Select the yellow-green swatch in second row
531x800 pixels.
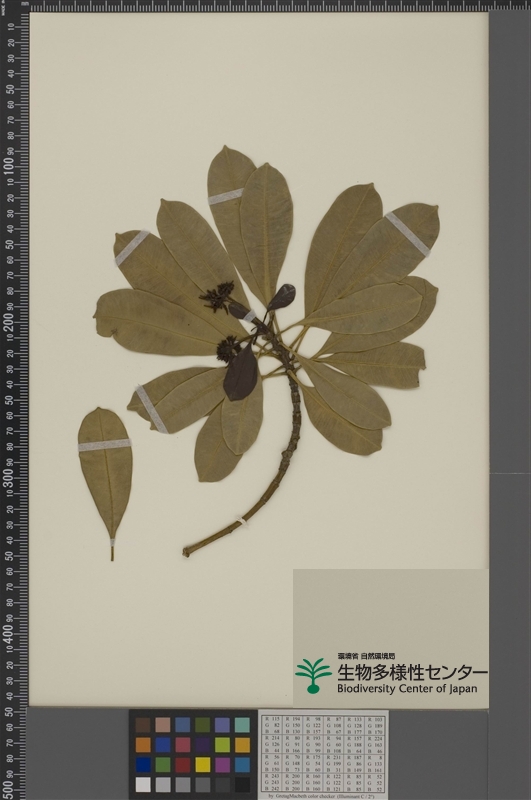click(x=222, y=744)
